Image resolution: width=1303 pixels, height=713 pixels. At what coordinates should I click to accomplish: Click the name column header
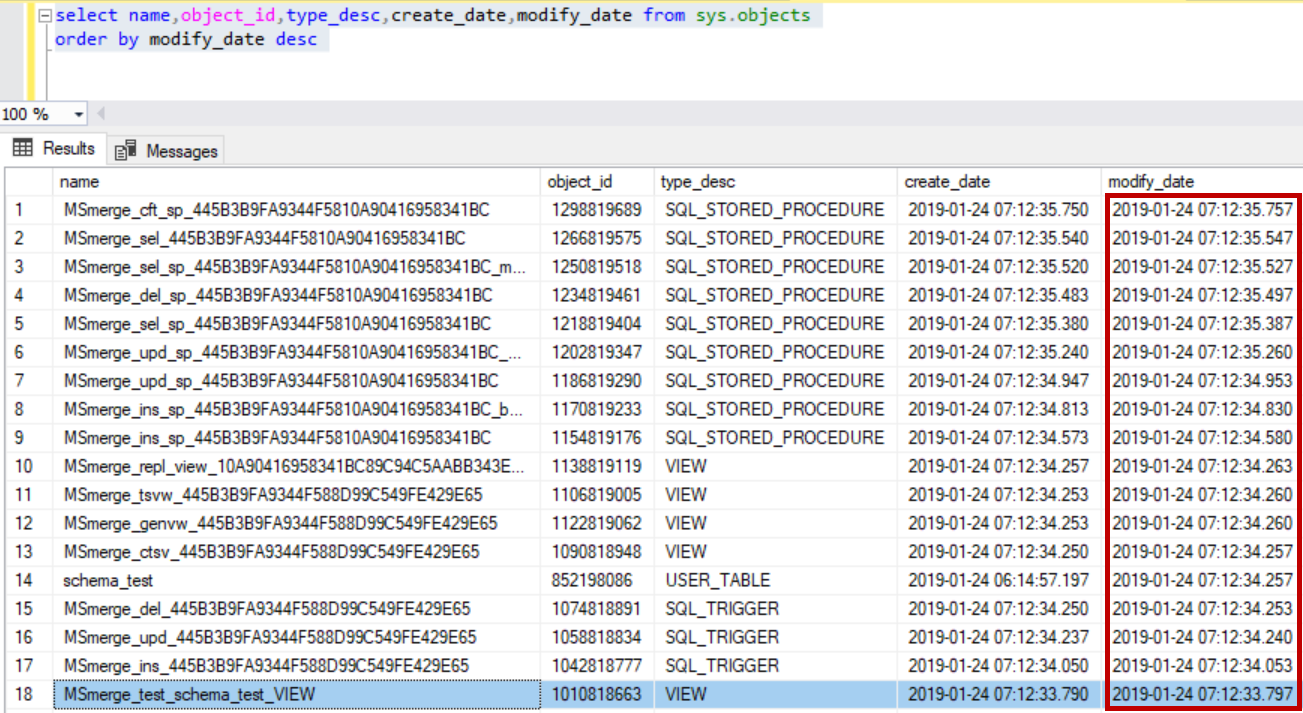(x=297, y=182)
